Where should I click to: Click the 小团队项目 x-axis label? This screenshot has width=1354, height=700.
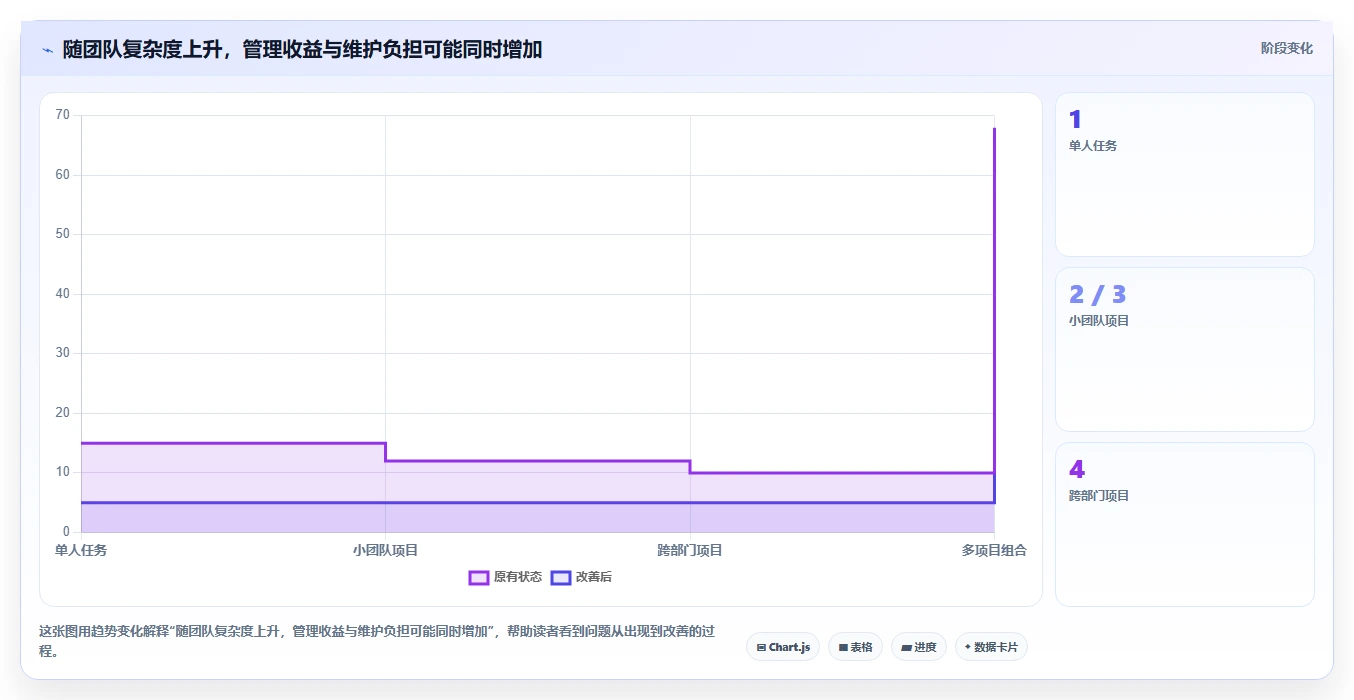point(385,550)
